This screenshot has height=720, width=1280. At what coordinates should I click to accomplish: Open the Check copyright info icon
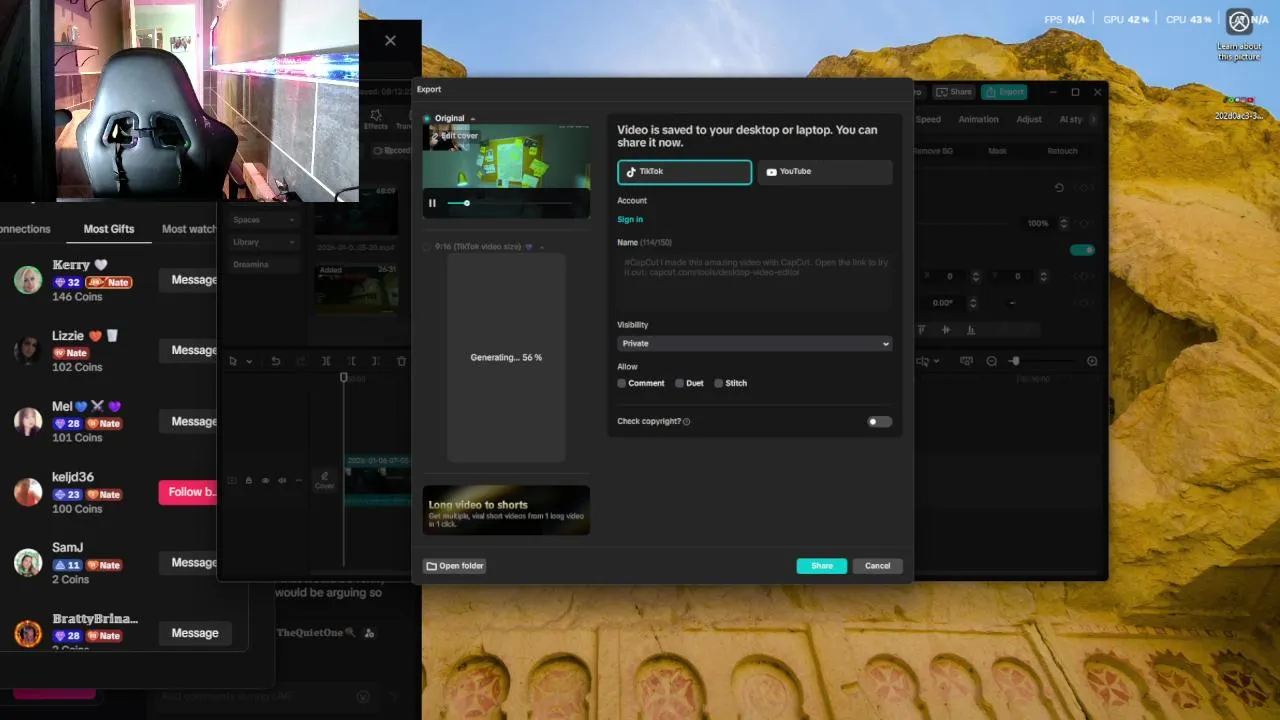tap(686, 422)
